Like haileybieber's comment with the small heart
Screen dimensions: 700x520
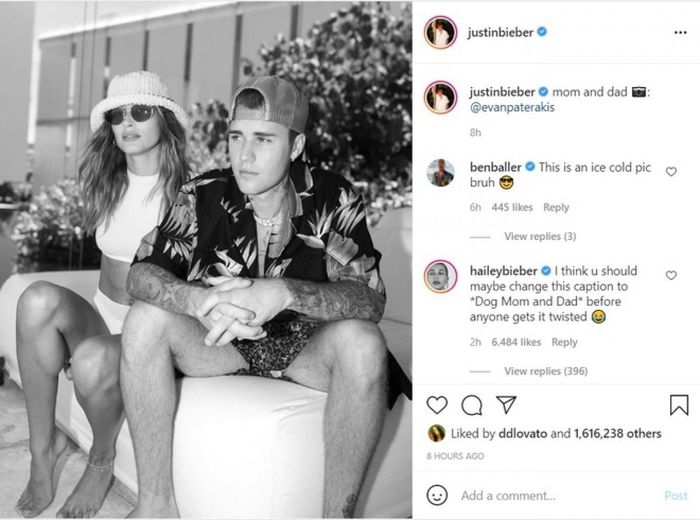[x=671, y=275]
